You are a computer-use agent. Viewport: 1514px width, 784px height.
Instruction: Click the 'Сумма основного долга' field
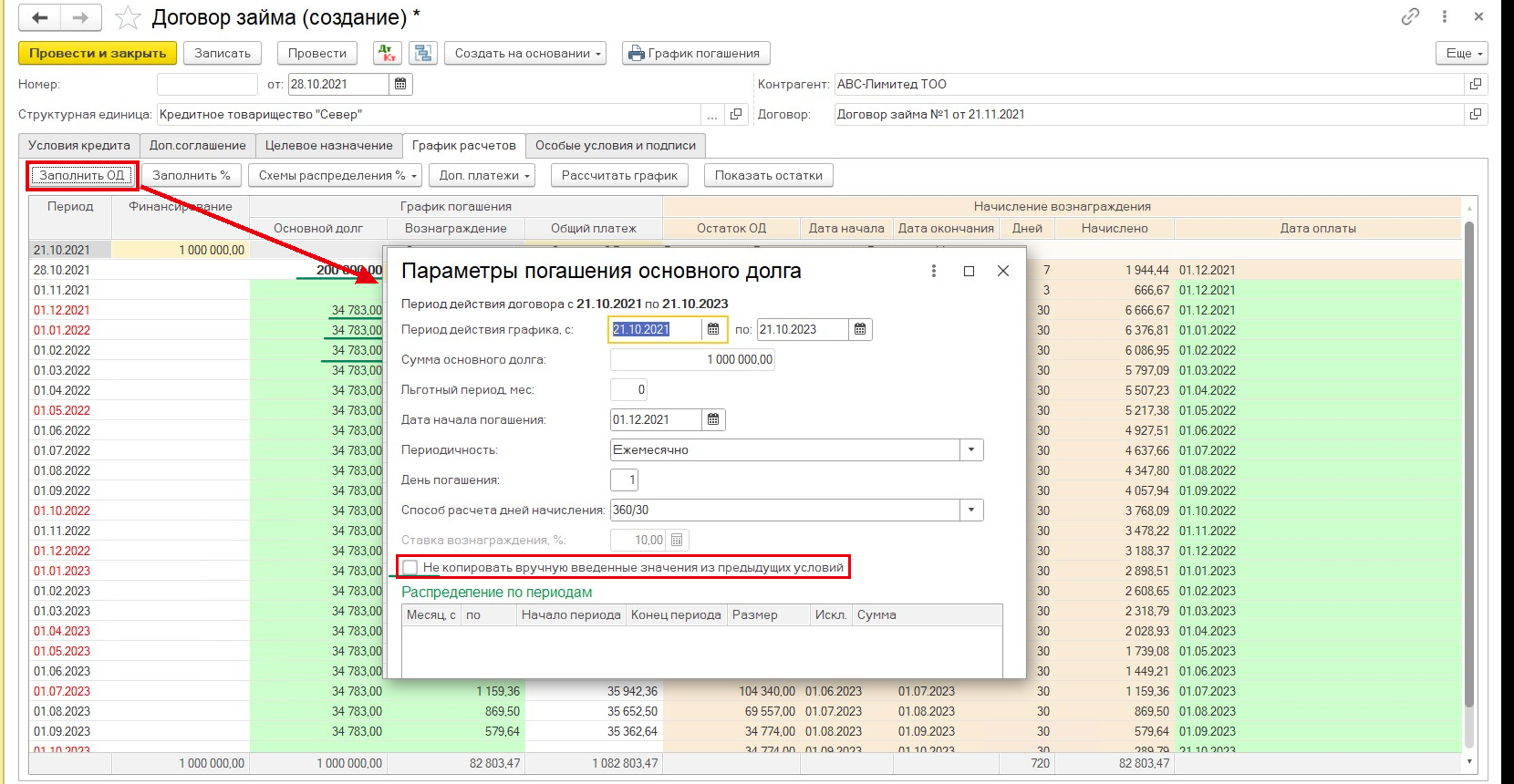(x=692, y=359)
